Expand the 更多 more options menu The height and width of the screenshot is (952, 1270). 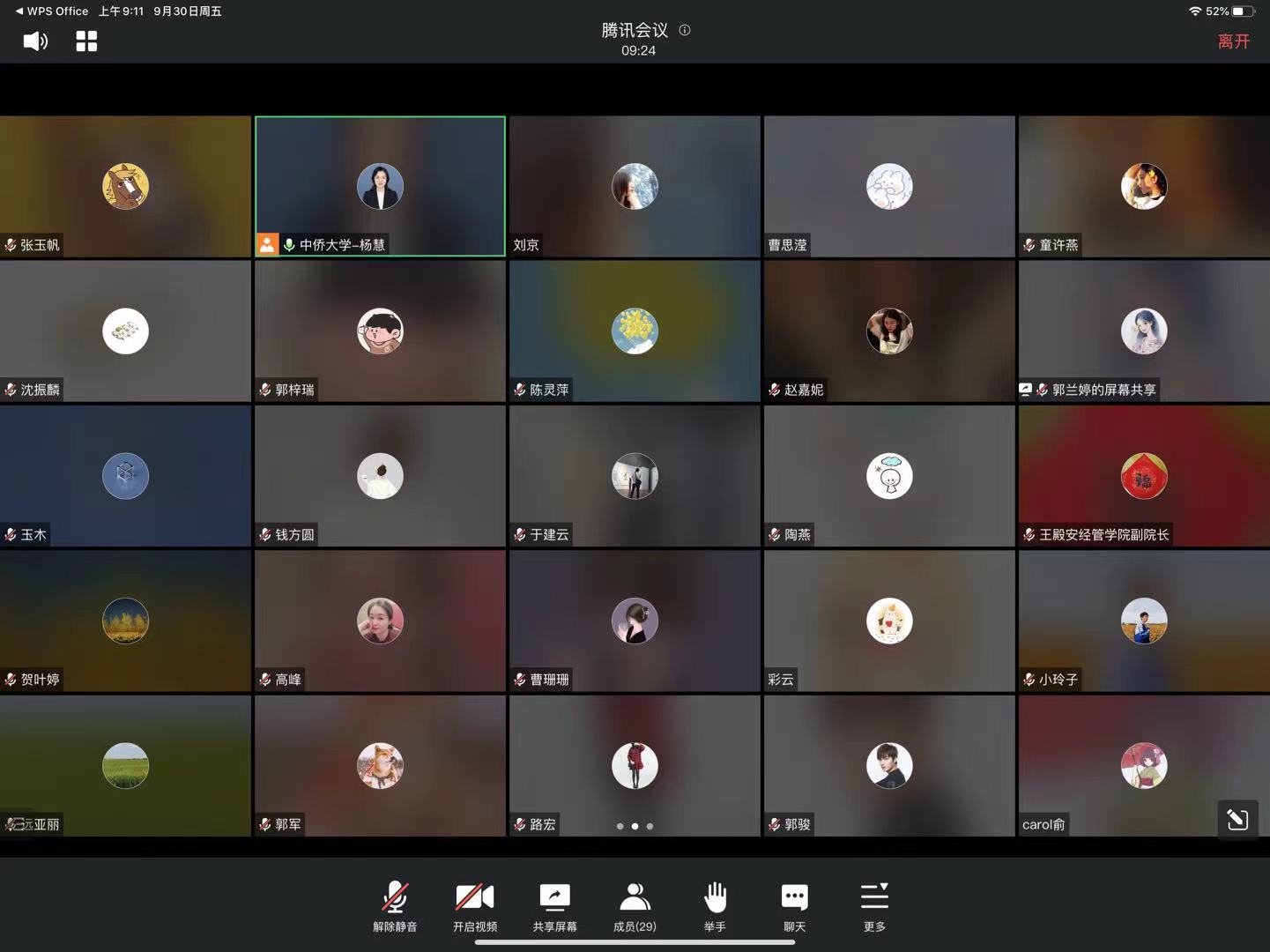[x=874, y=907]
